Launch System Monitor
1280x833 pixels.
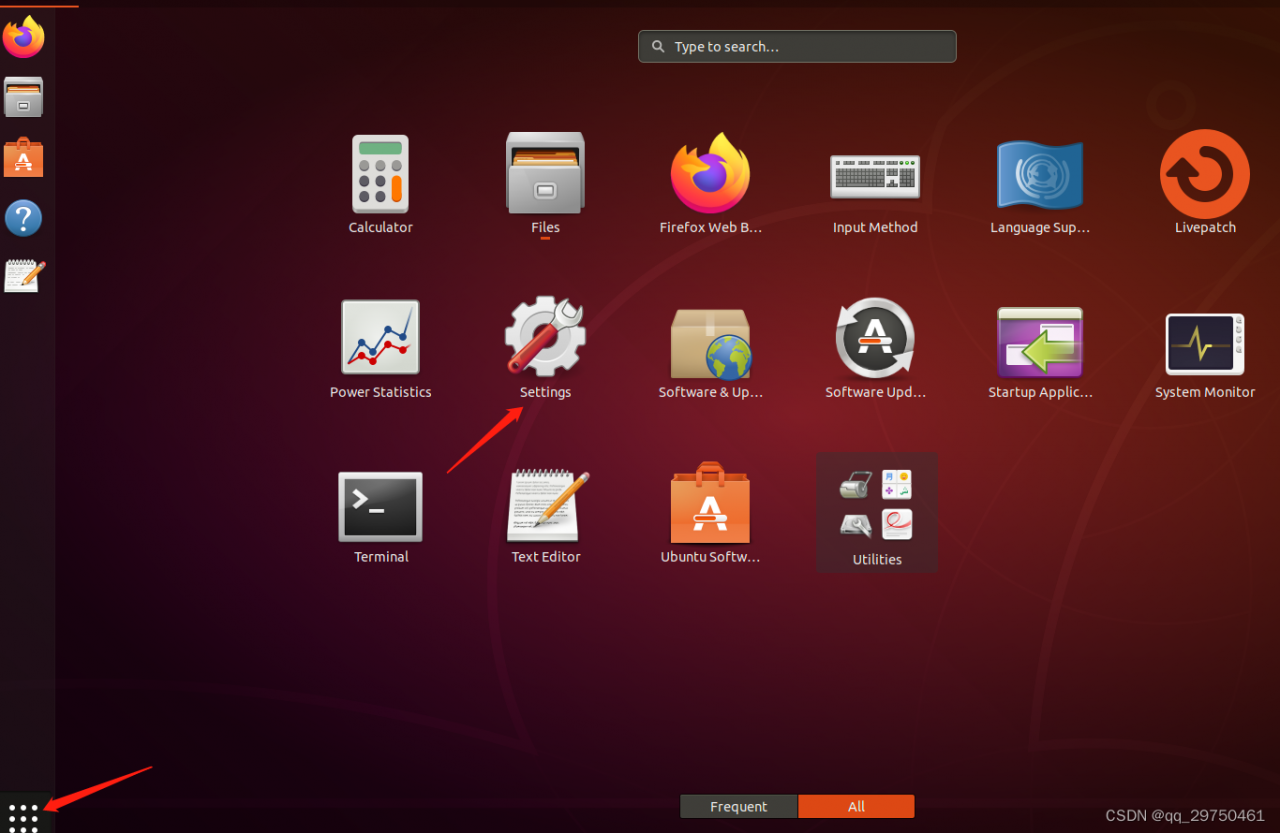[x=1205, y=344]
